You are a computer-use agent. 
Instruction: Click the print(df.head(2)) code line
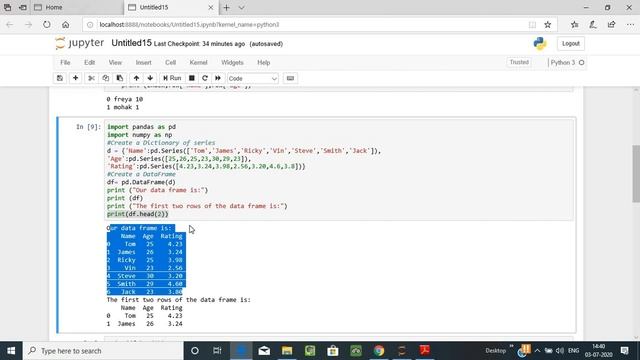[x=138, y=214]
